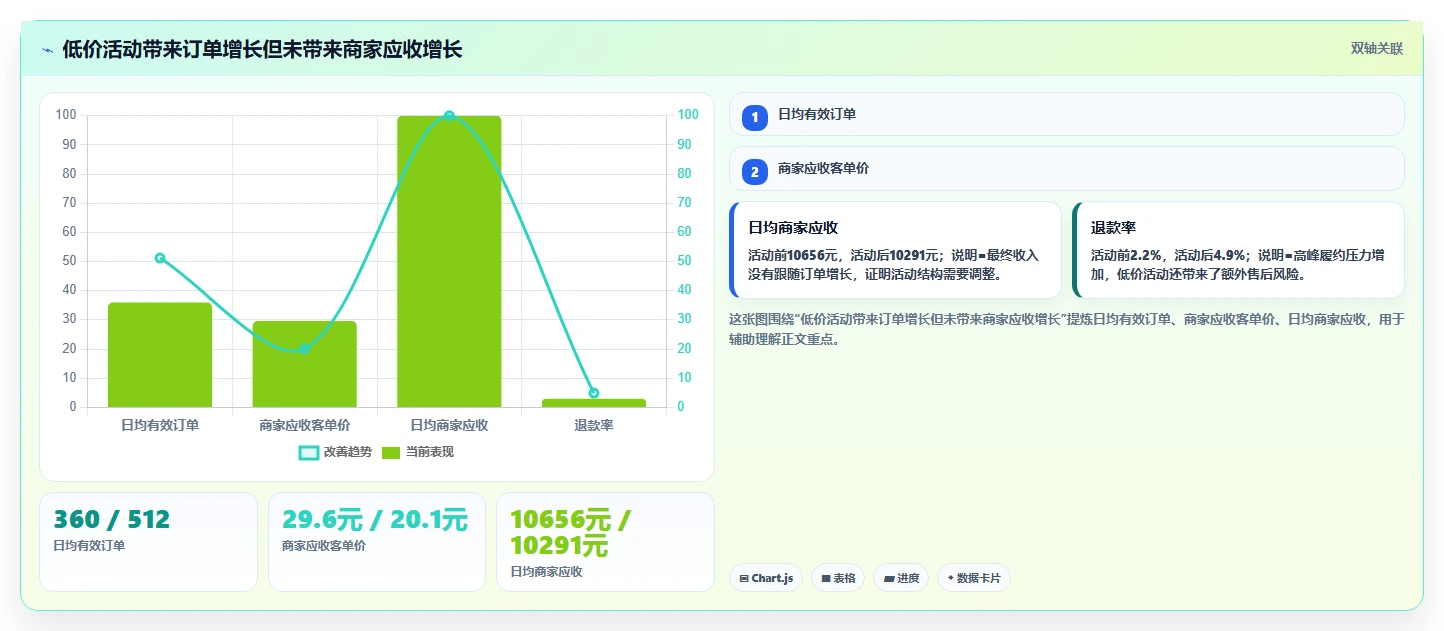The image size is (1444, 631).
Task: Click the x-axis label 日均有效订单
Action: [x=160, y=425]
